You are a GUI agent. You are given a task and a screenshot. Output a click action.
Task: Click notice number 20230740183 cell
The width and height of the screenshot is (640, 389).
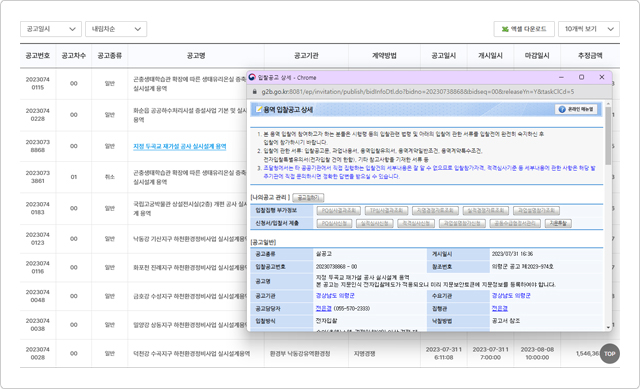coord(38,208)
